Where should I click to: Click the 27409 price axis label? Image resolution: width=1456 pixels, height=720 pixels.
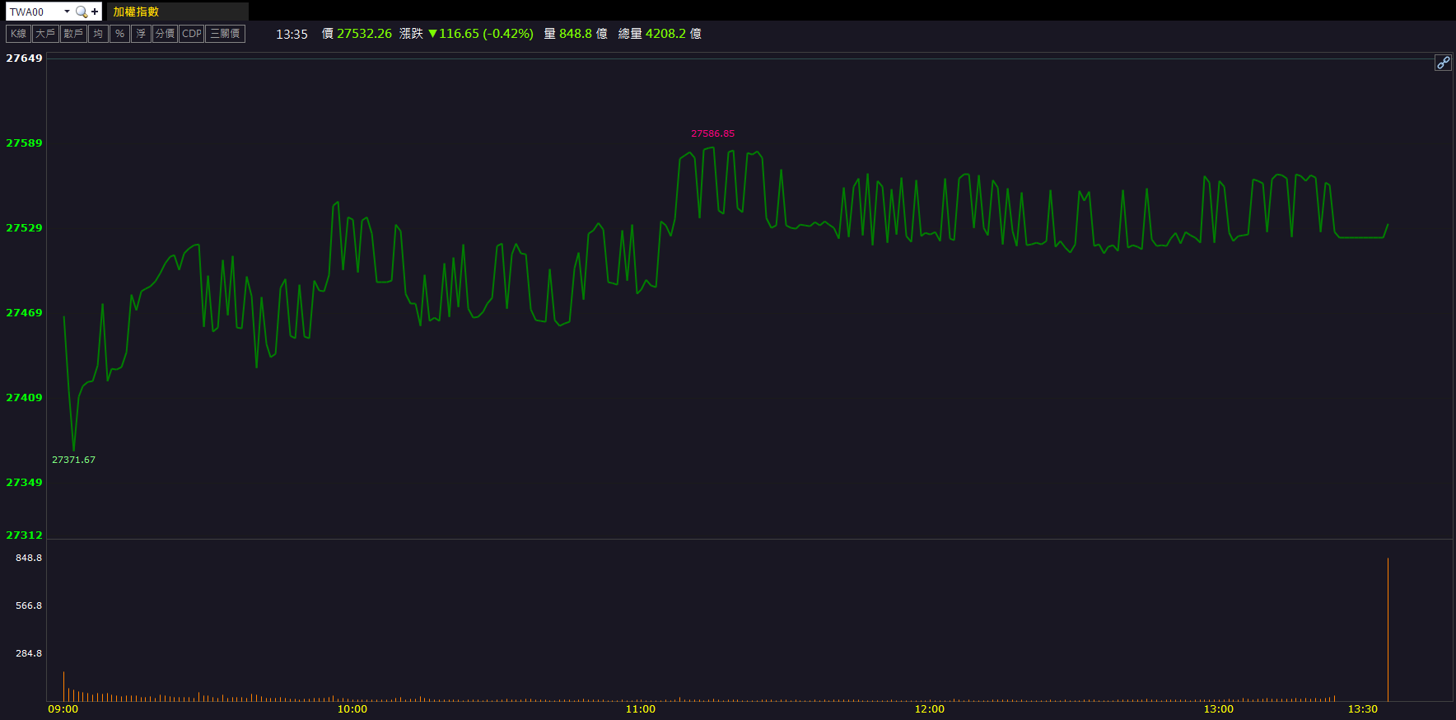click(x=24, y=398)
